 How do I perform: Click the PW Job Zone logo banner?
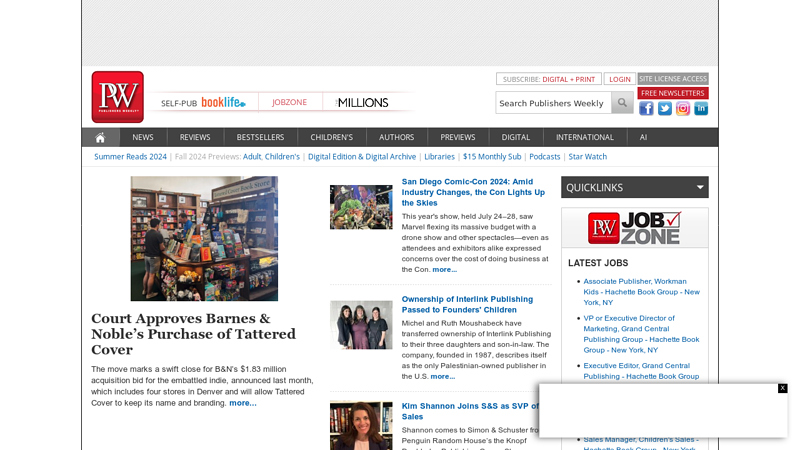[x=635, y=228]
